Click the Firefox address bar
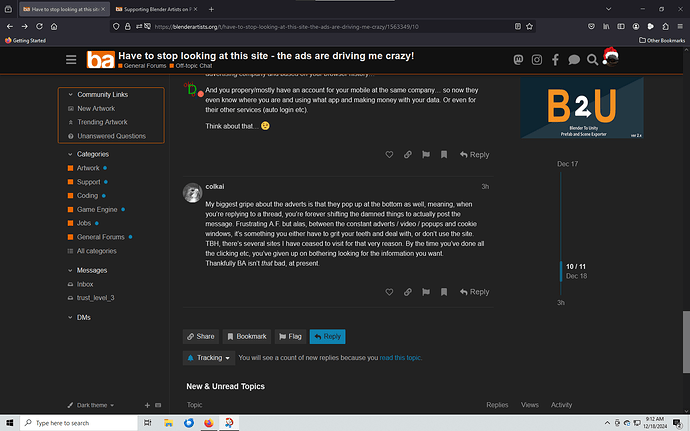This screenshot has width=690, height=431. coord(321,26)
